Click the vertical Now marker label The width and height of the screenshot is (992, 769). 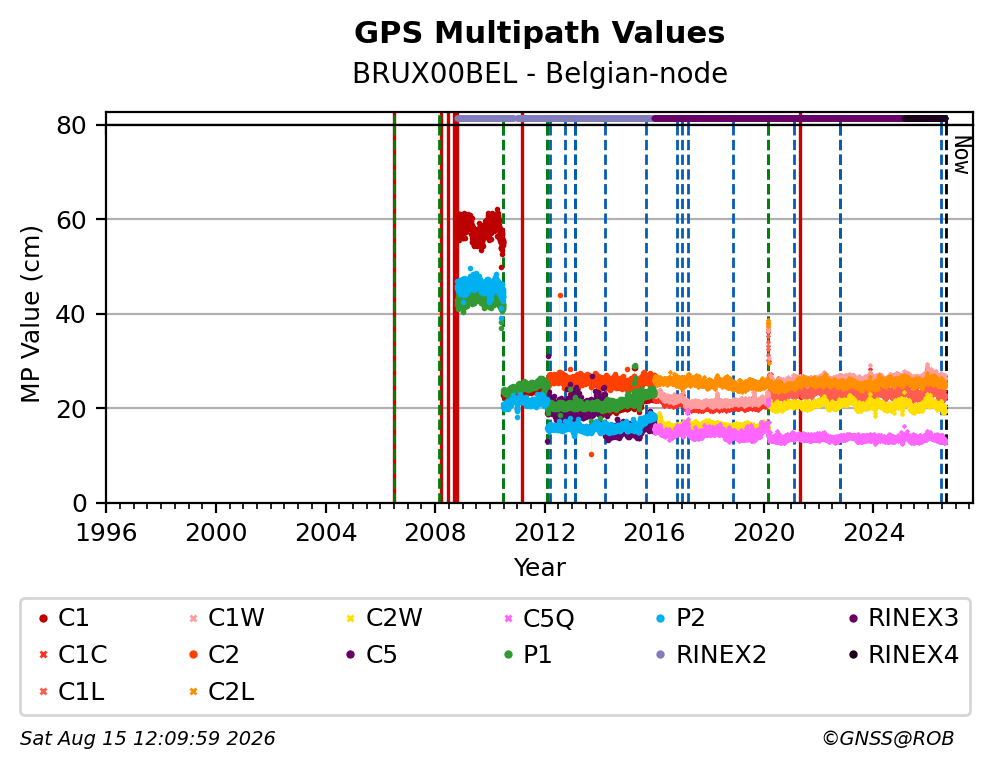tap(962, 155)
